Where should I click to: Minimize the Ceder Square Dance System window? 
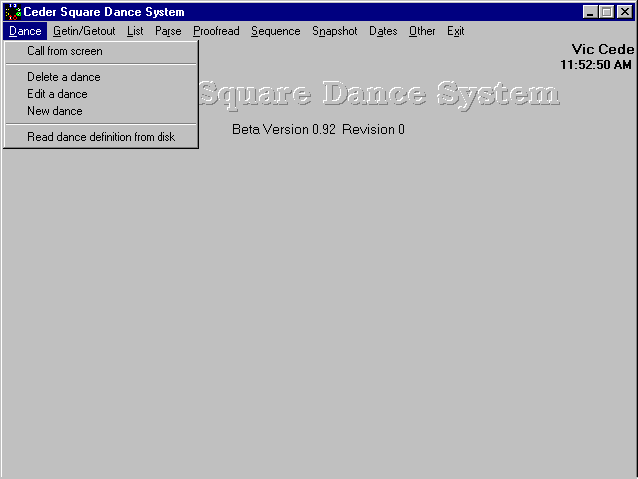click(x=590, y=12)
